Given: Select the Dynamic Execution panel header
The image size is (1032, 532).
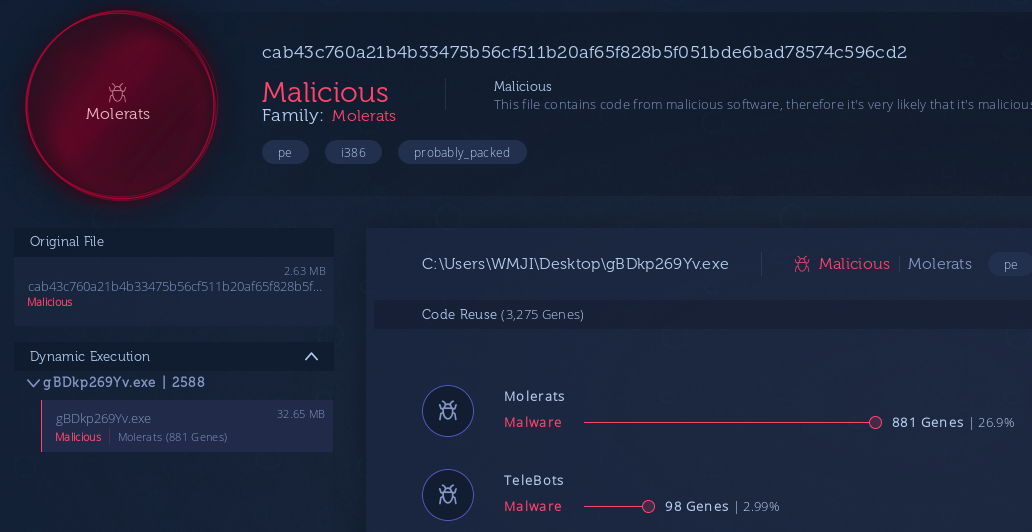Looking at the screenshot, I should tap(174, 356).
